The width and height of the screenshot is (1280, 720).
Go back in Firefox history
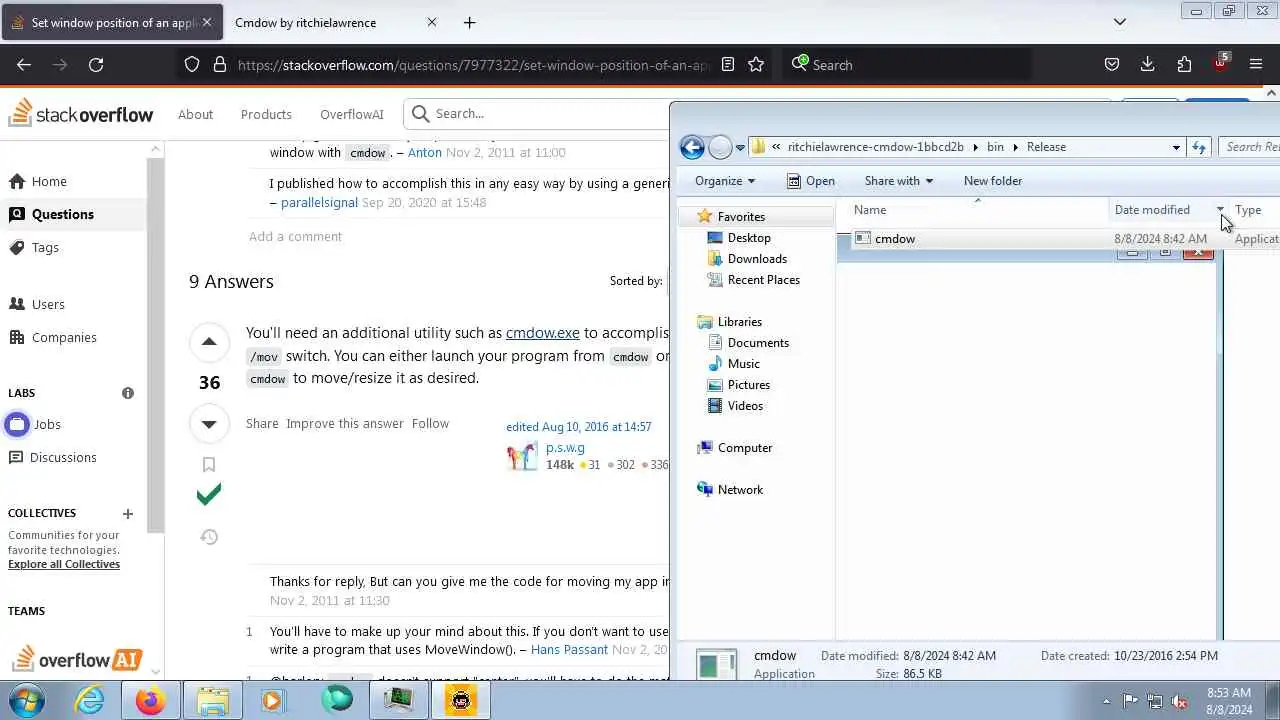pos(24,64)
